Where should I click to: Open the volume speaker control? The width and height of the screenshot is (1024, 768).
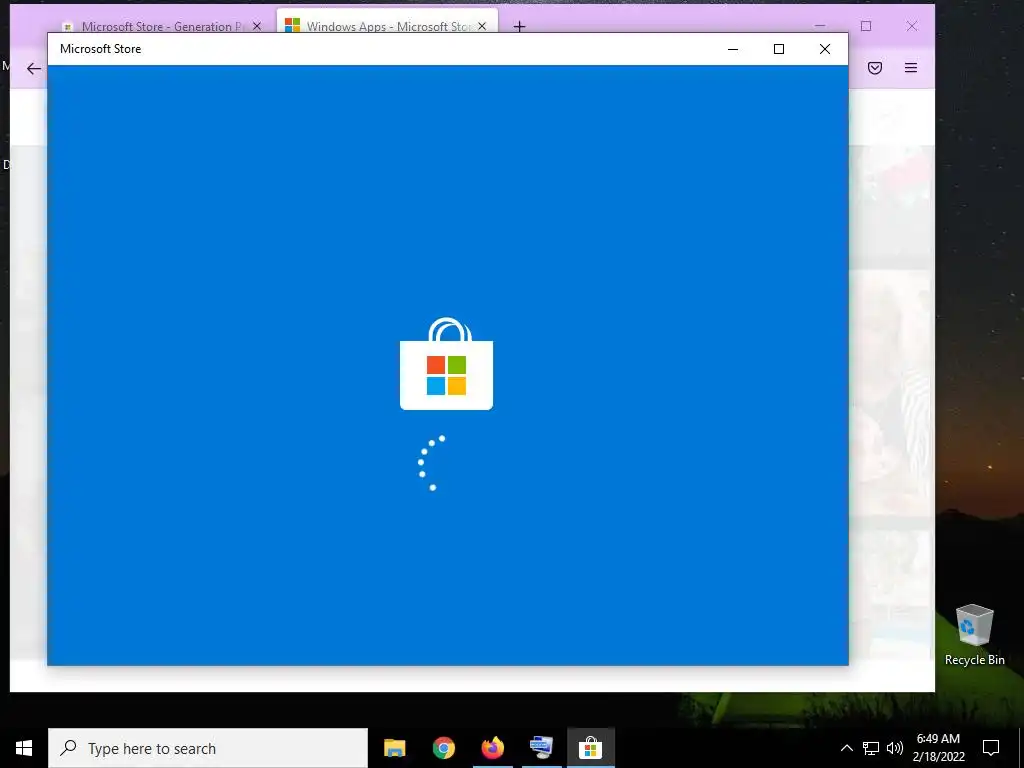click(x=895, y=748)
